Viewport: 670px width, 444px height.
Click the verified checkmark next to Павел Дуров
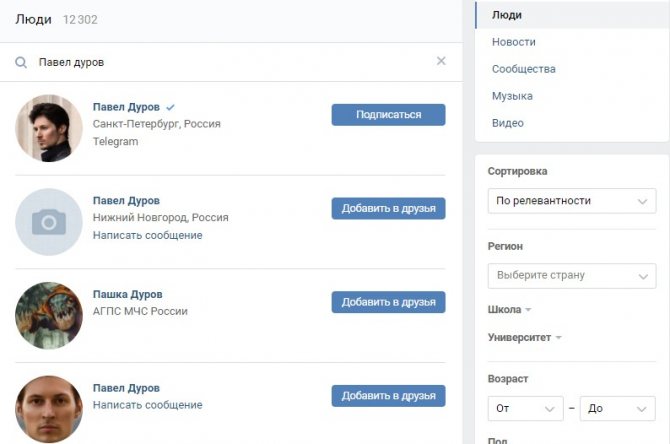click(x=170, y=107)
